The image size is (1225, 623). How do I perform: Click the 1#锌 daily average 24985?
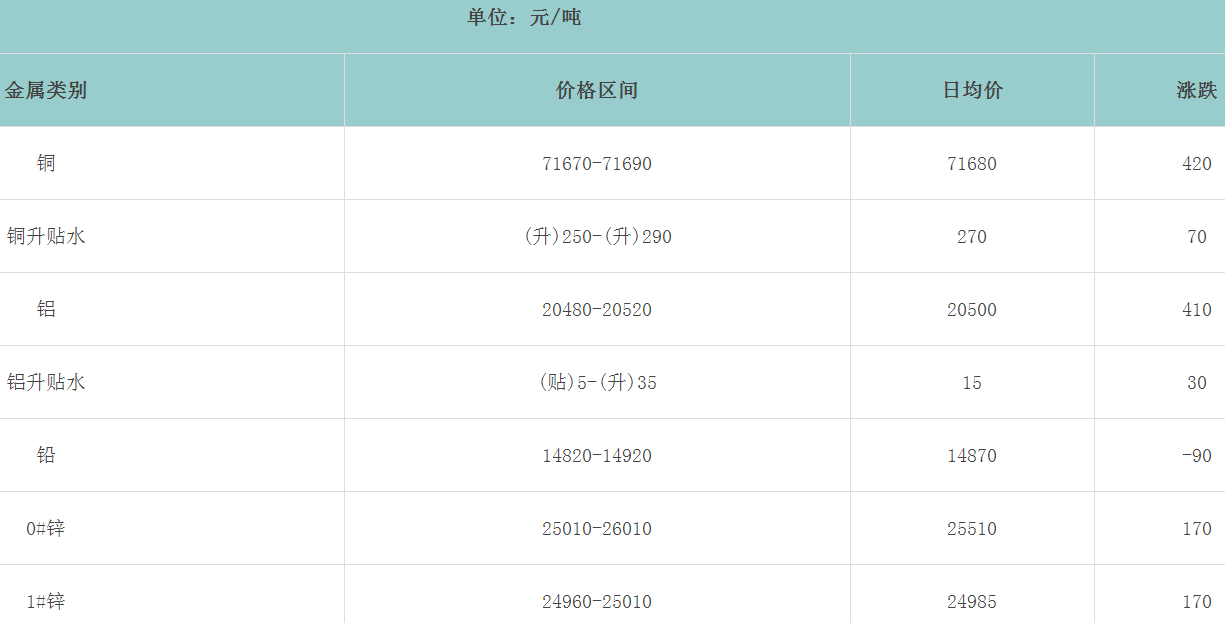point(972,602)
